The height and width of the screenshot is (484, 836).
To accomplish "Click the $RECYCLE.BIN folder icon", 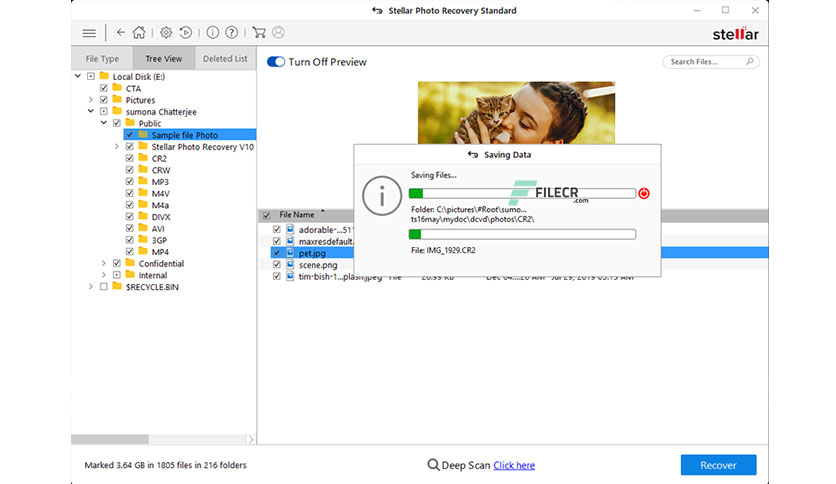I will coord(117,286).
